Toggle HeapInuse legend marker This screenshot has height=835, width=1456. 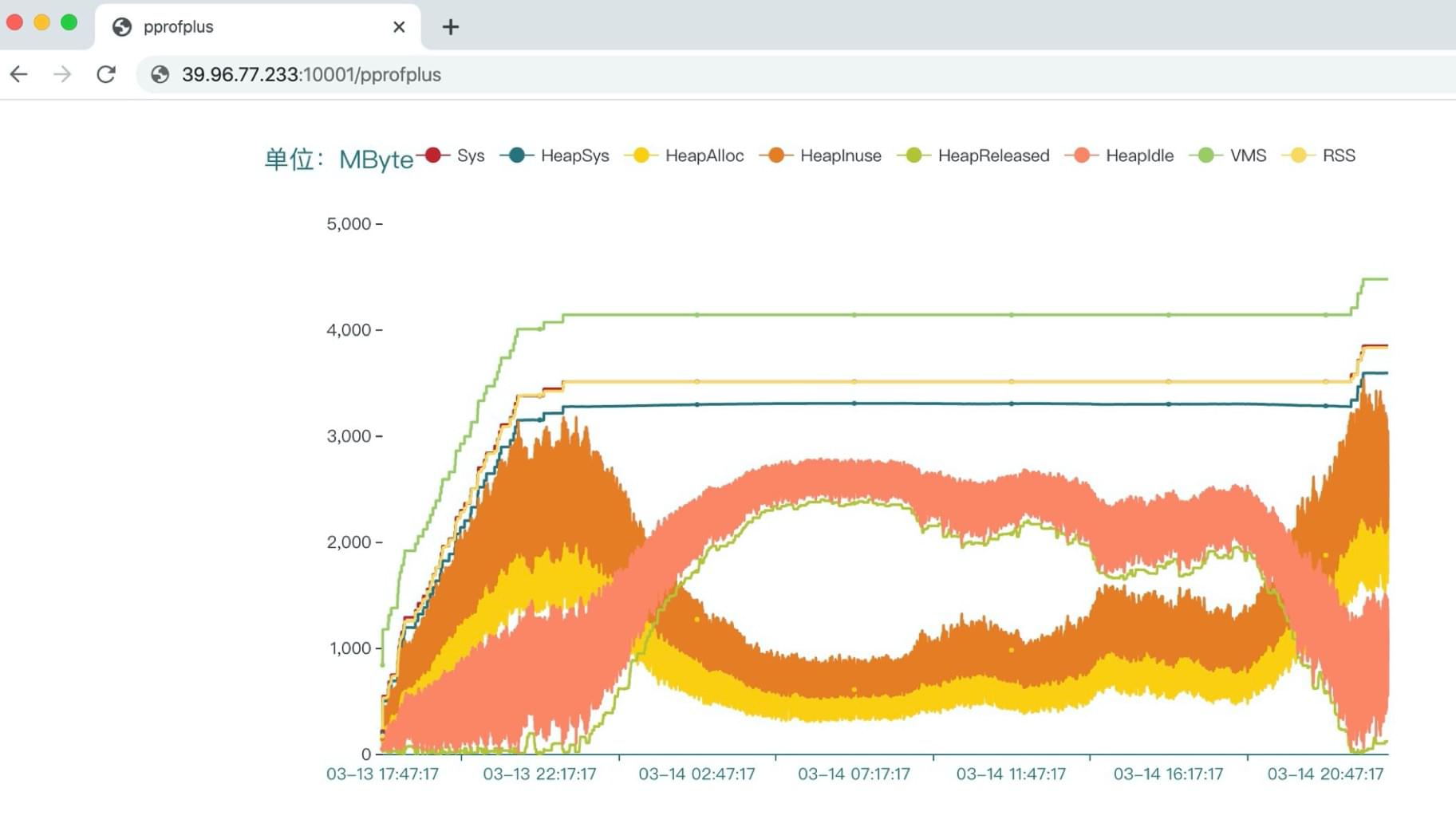776,156
